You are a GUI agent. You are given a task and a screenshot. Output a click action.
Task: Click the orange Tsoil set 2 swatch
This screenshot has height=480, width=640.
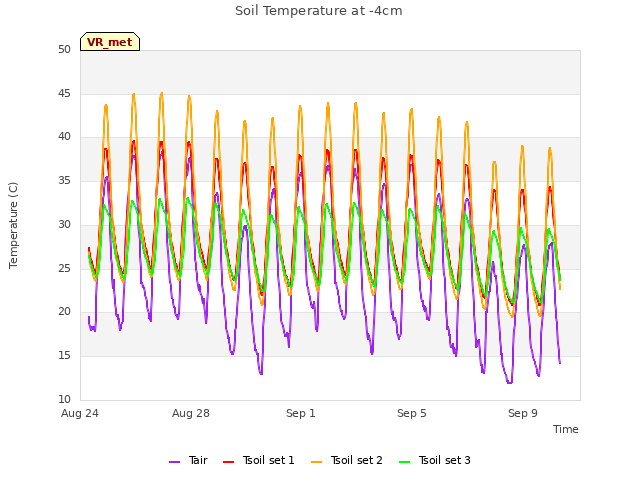coord(317,462)
